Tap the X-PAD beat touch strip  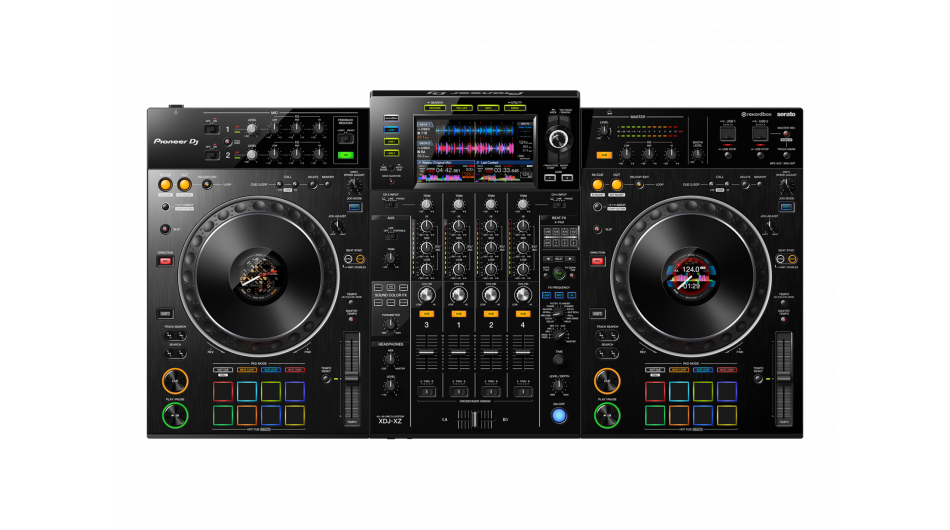[560, 237]
